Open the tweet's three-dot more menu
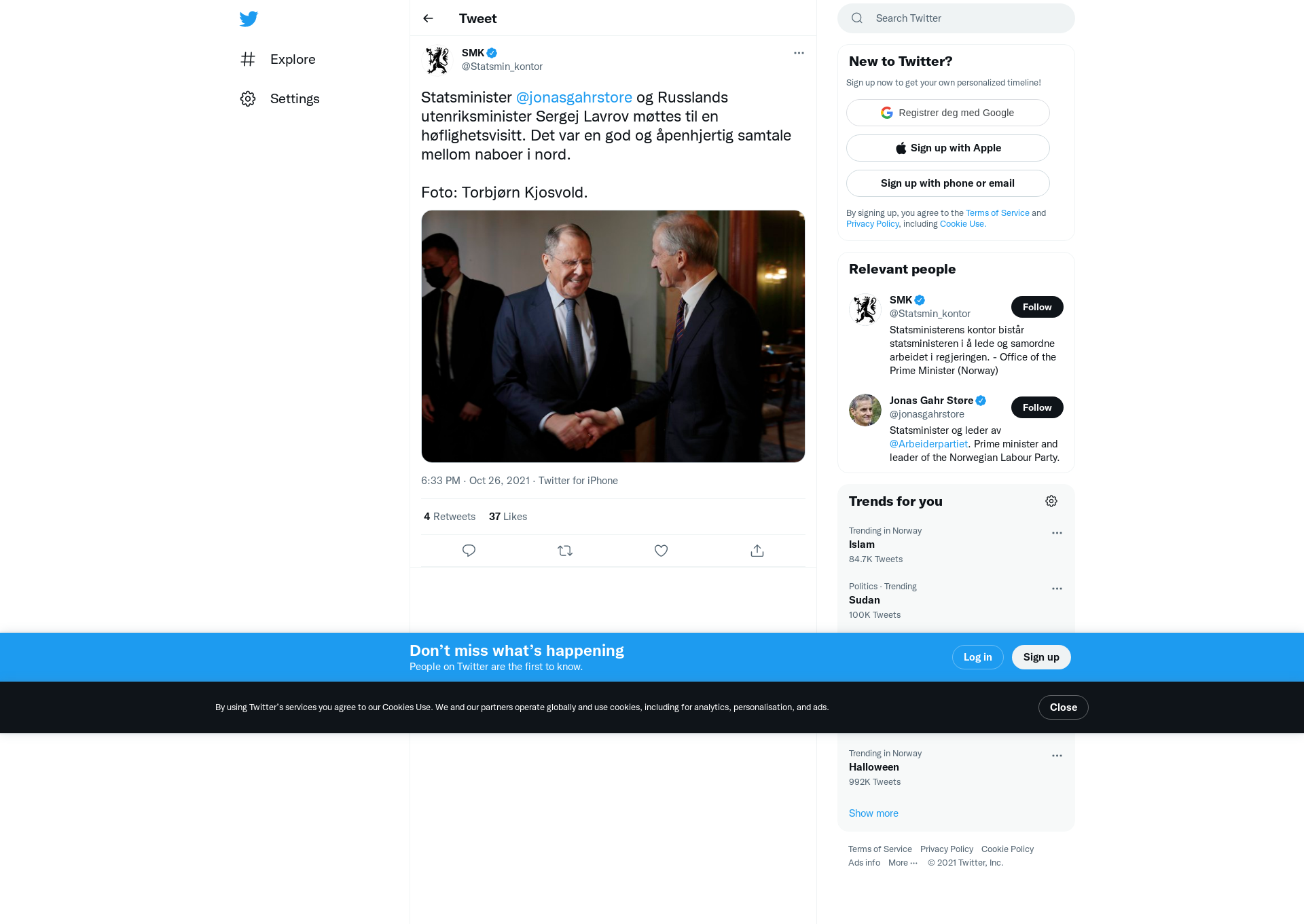The width and height of the screenshot is (1304, 924). coord(799,53)
